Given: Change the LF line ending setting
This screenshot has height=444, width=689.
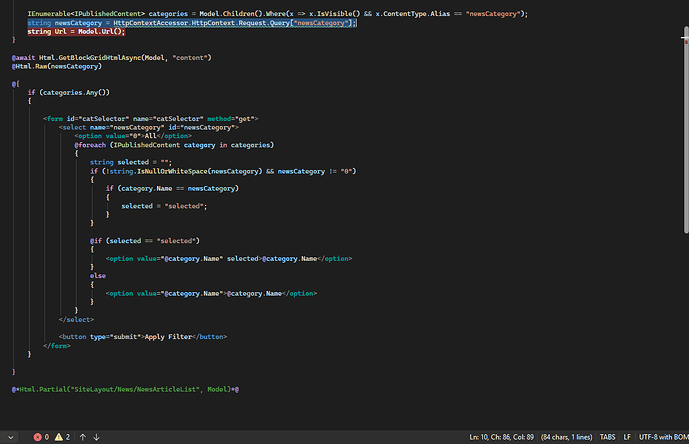Looking at the screenshot, I should point(627,437).
